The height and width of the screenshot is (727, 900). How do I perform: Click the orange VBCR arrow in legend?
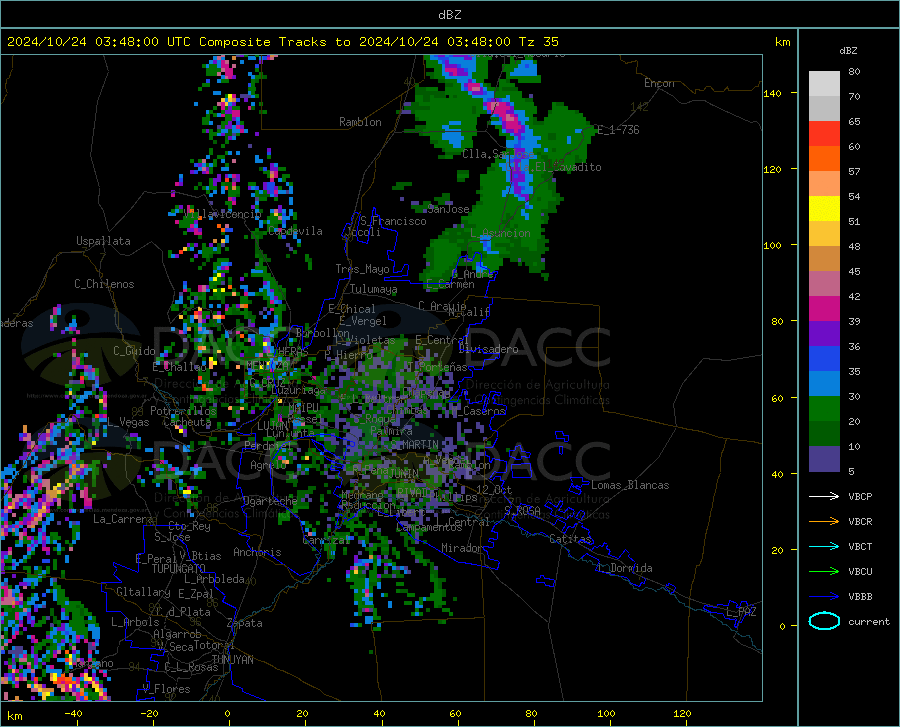click(824, 522)
